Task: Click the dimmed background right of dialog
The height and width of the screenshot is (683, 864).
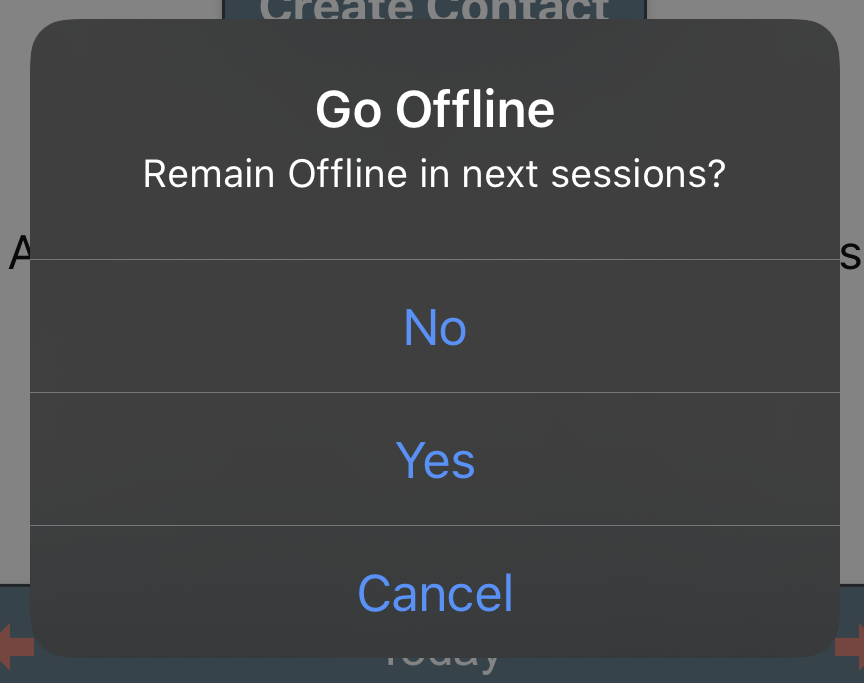Action: (852, 386)
